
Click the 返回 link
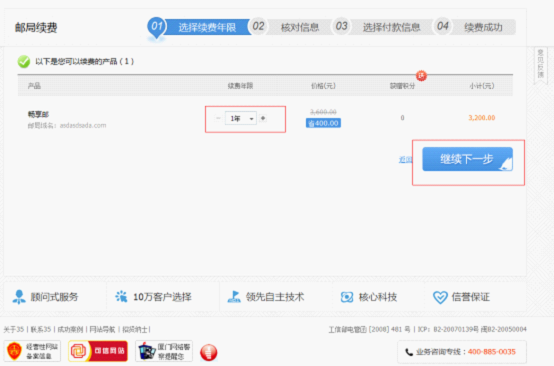pyautogui.click(x=405, y=160)
